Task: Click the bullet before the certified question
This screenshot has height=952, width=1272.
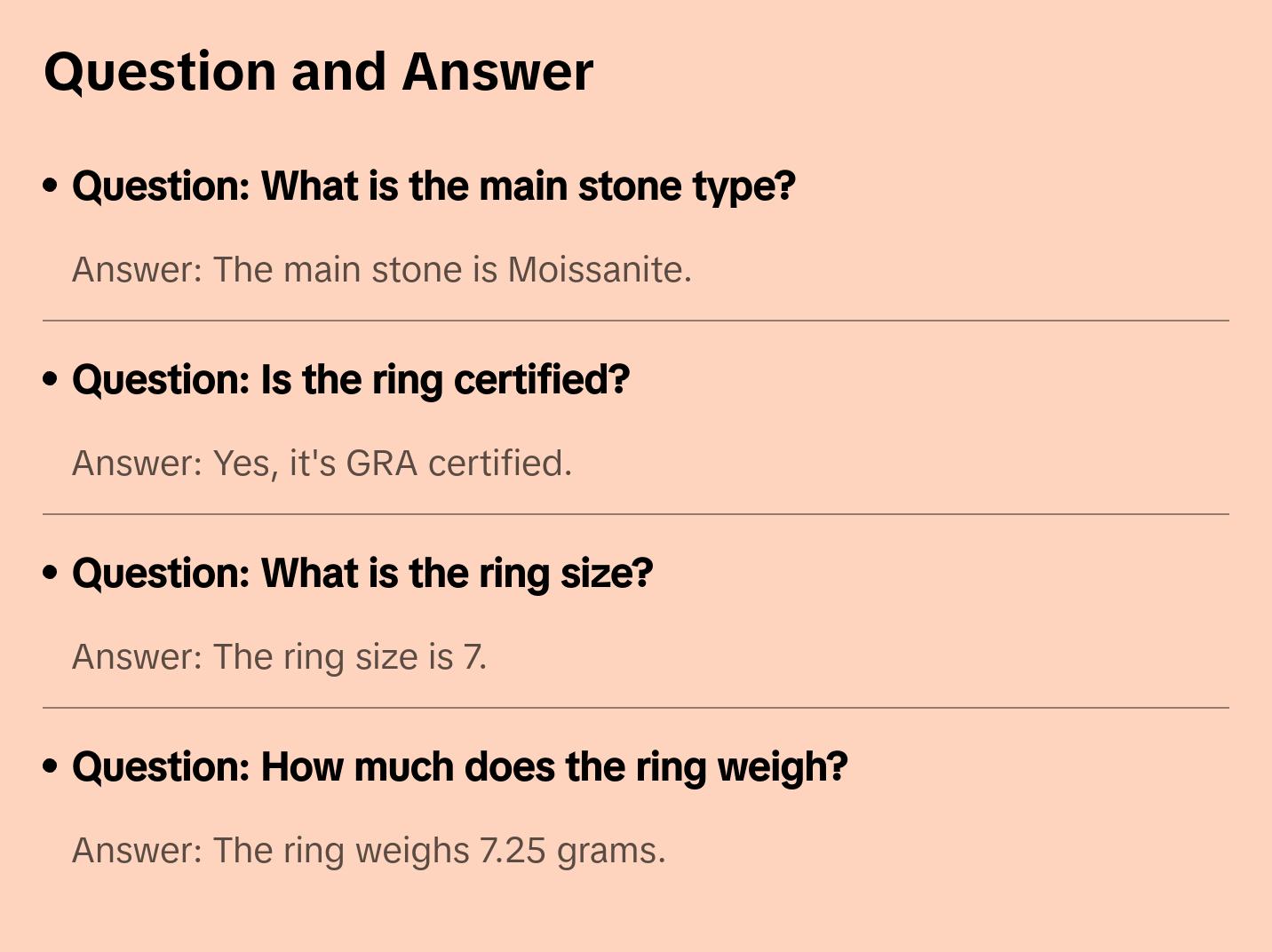Action: pyautogui.click(x=51, y=379)
